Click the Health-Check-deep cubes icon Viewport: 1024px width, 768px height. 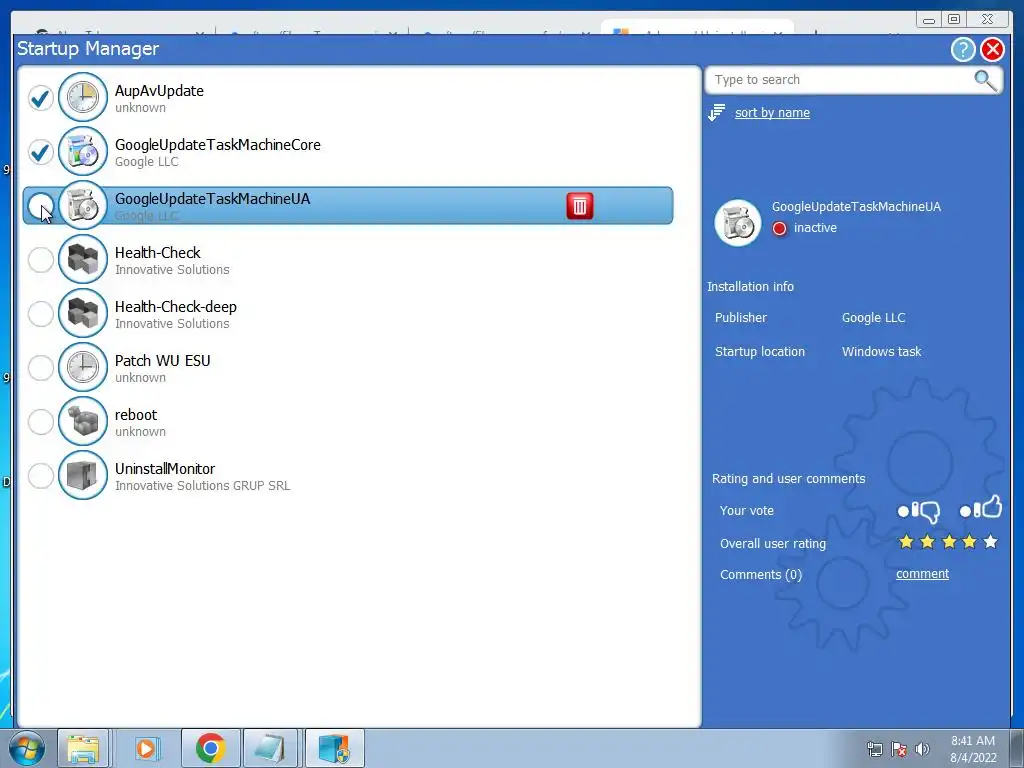coord(83,313)
